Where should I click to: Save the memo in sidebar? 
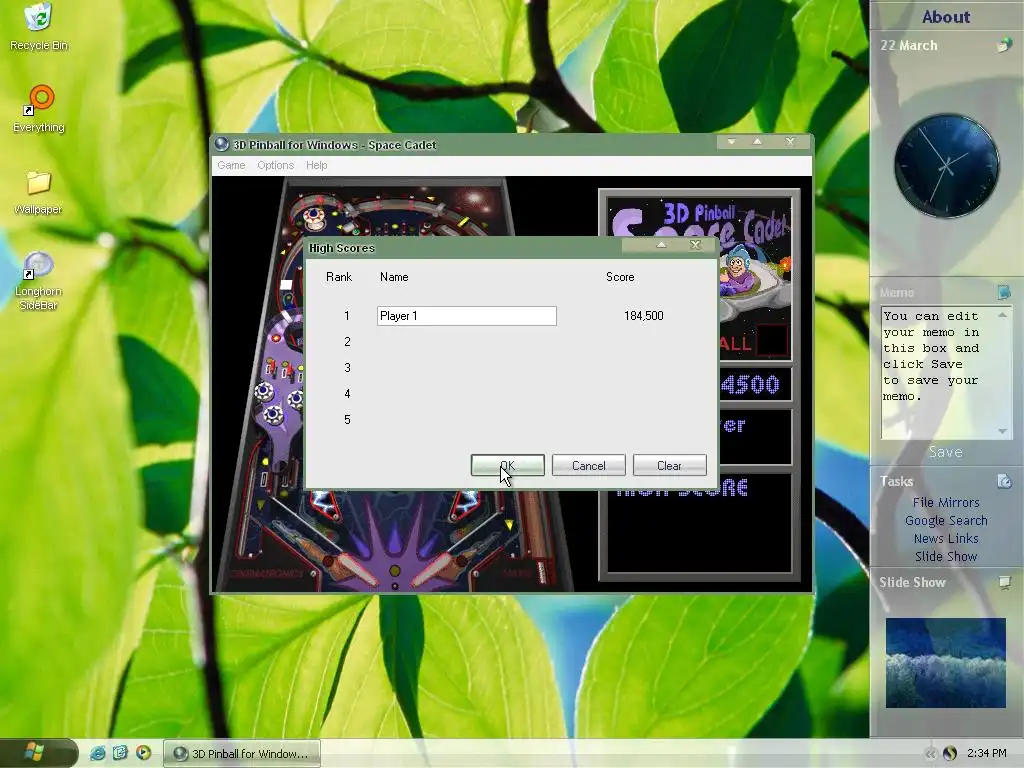(x=946, y=452)
